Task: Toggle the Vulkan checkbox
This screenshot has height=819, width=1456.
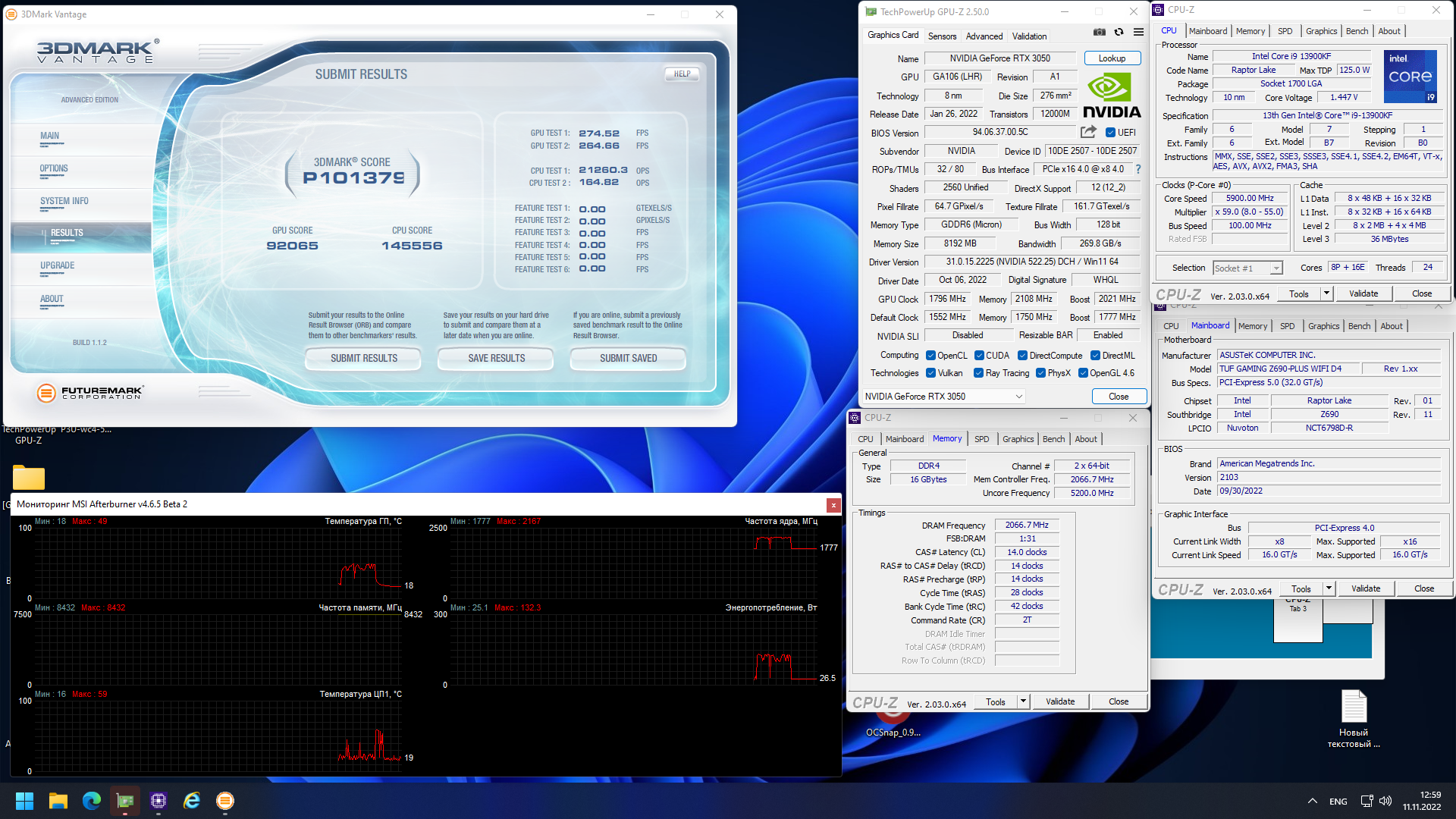Action: tap(930, 373)
